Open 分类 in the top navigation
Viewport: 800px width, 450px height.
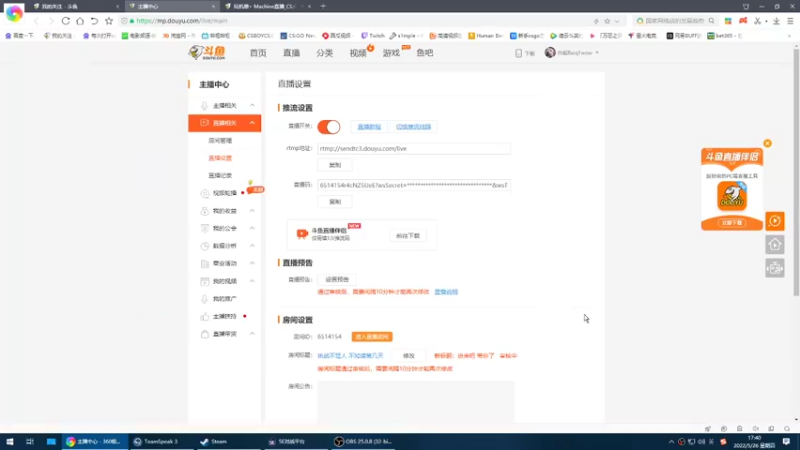pos(324,53)
